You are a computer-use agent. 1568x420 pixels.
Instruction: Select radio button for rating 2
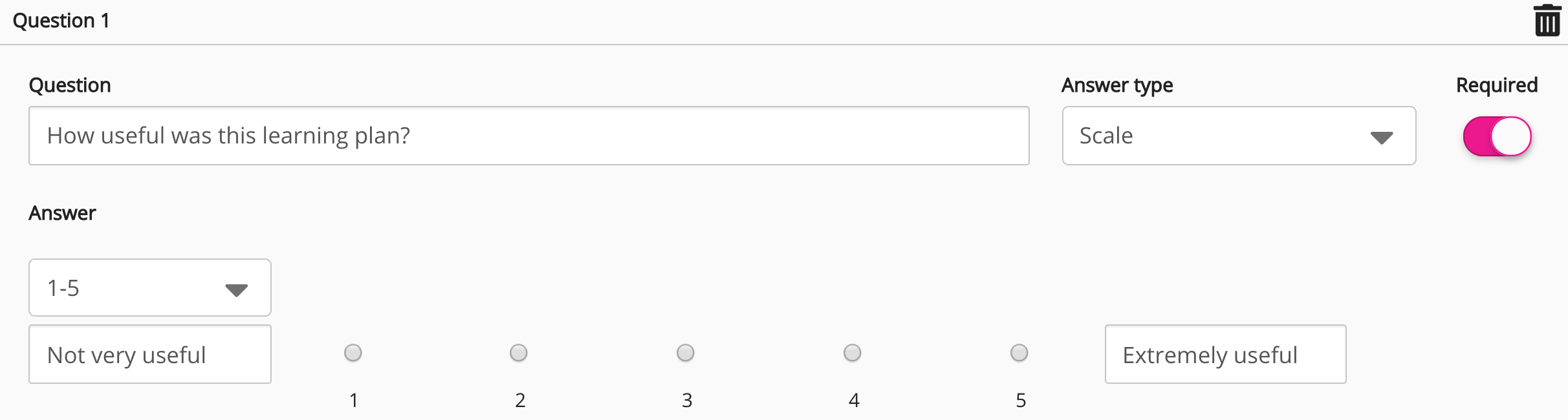tap(519, 353)
